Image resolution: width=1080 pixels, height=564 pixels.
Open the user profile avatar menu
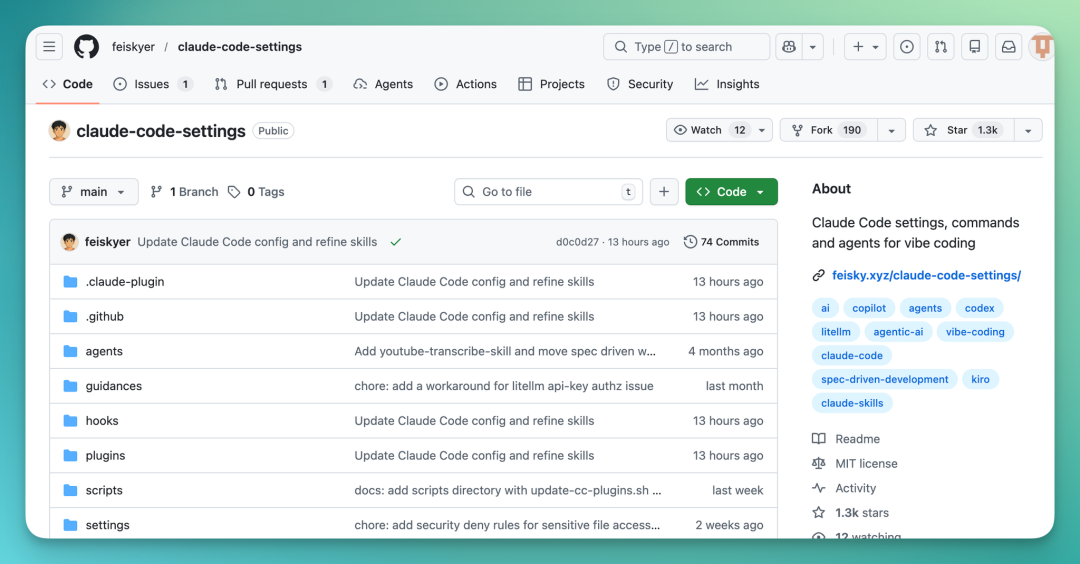click(1041, 47)
